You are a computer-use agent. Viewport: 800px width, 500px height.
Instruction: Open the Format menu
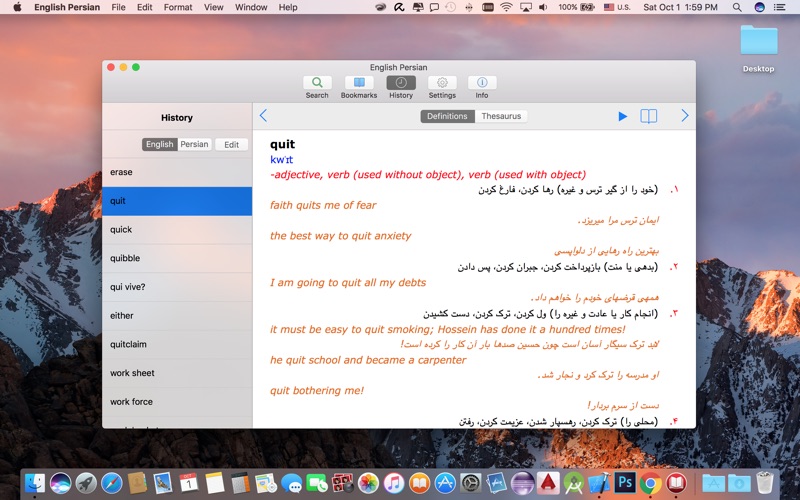tap(178, 7)
